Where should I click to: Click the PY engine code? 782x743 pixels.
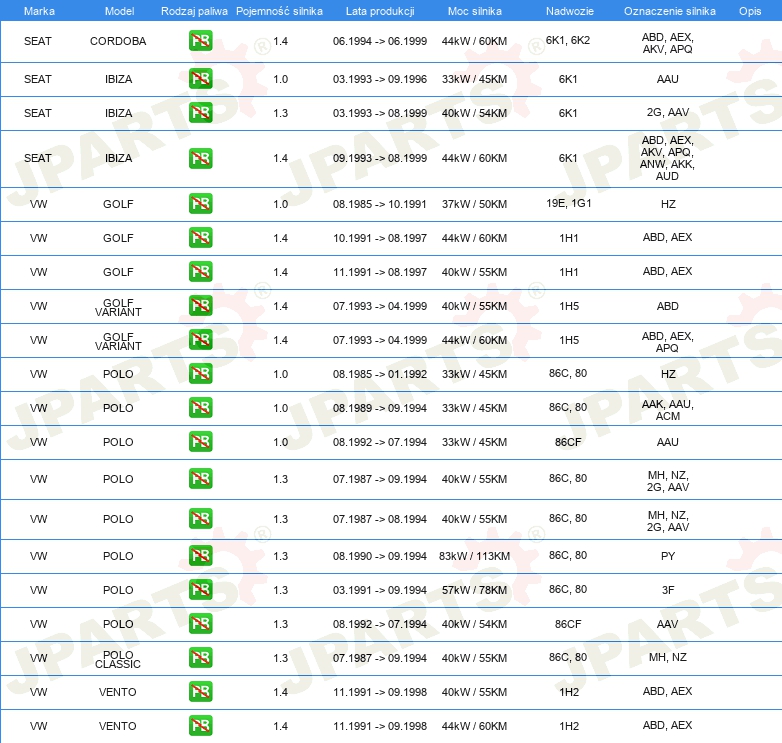668,556
